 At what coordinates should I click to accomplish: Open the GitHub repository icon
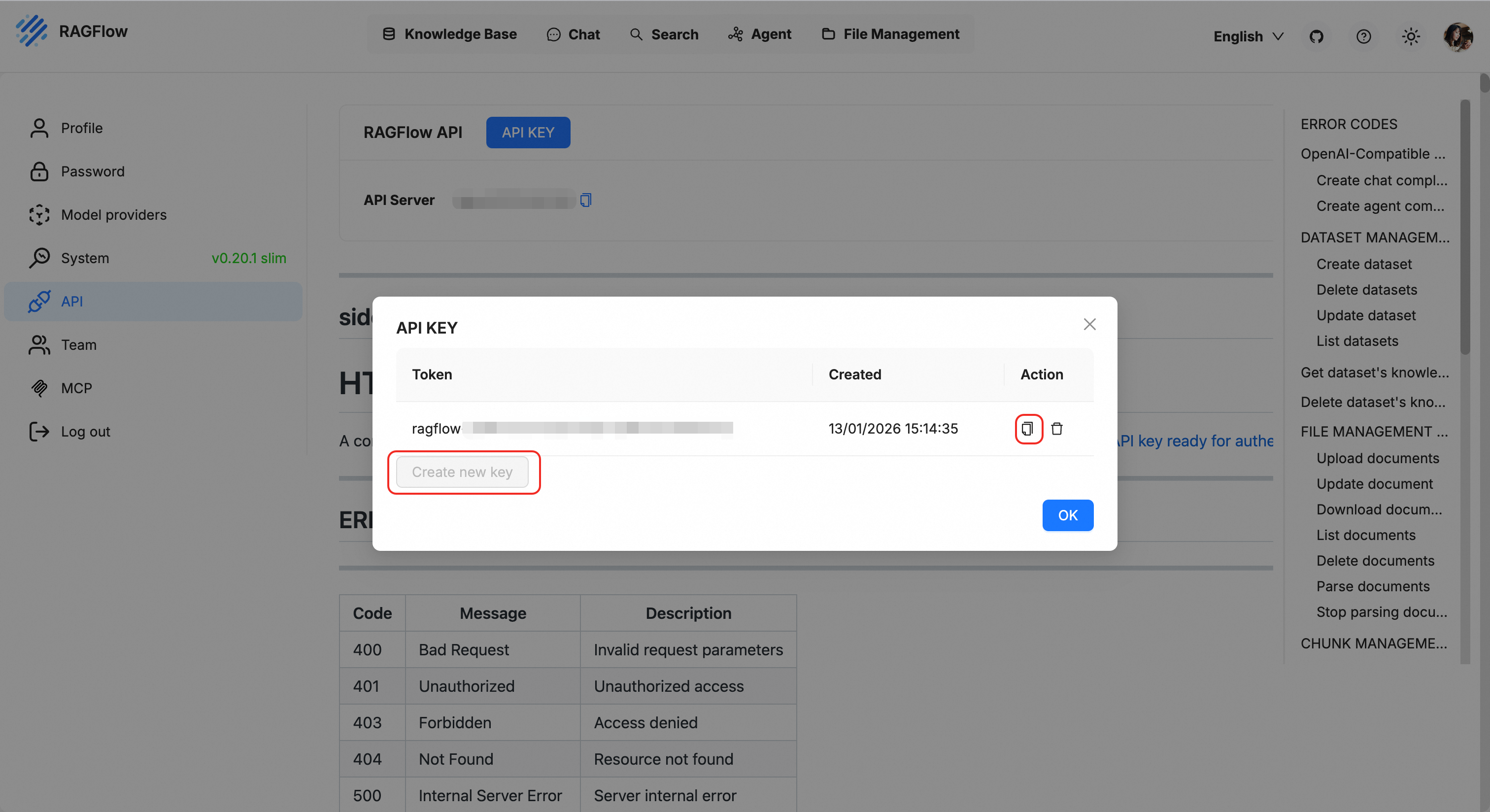click(x=1317, y=36)
